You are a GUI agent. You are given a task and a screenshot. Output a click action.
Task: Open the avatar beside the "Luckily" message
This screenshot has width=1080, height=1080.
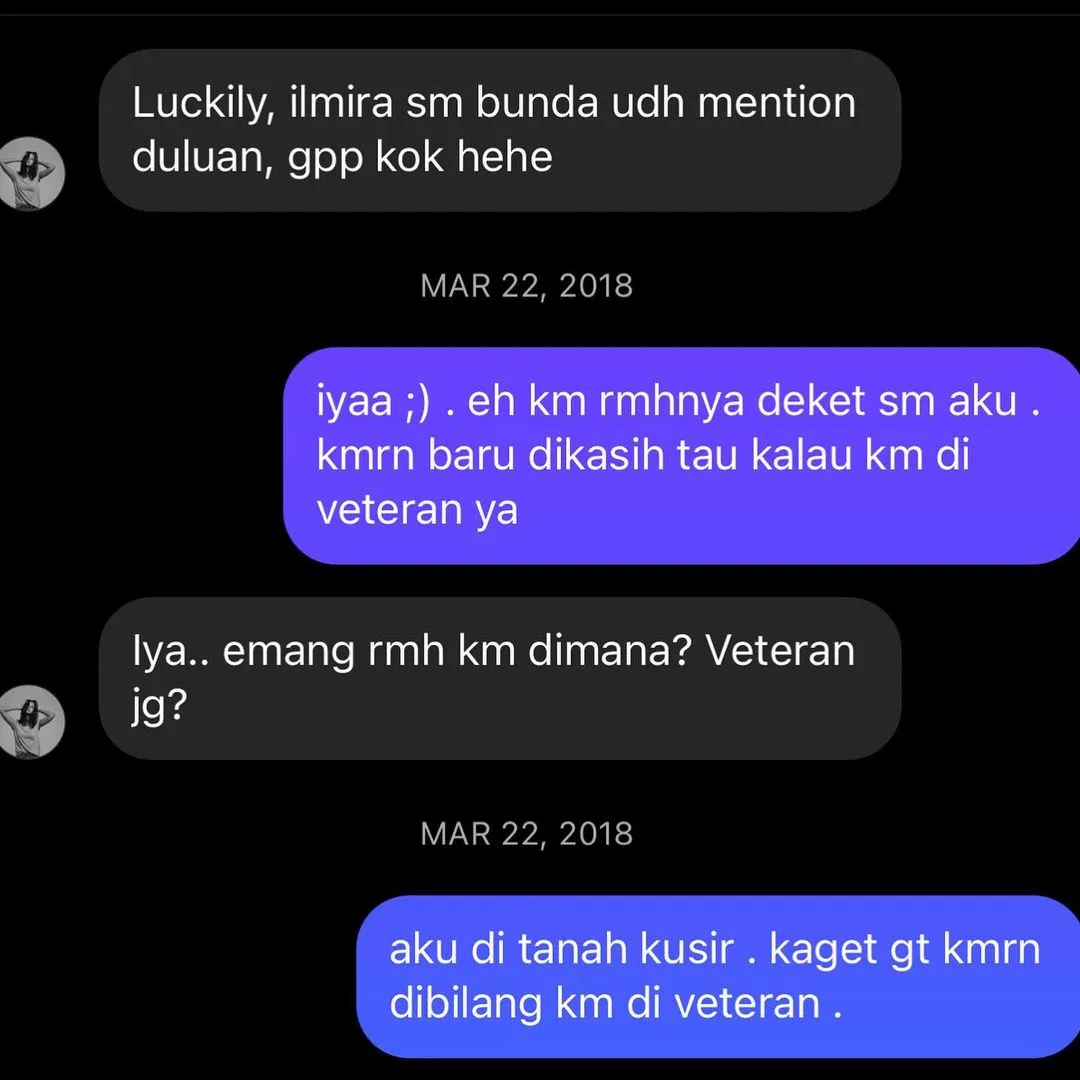pyautogui.click(x=29, y=174)
